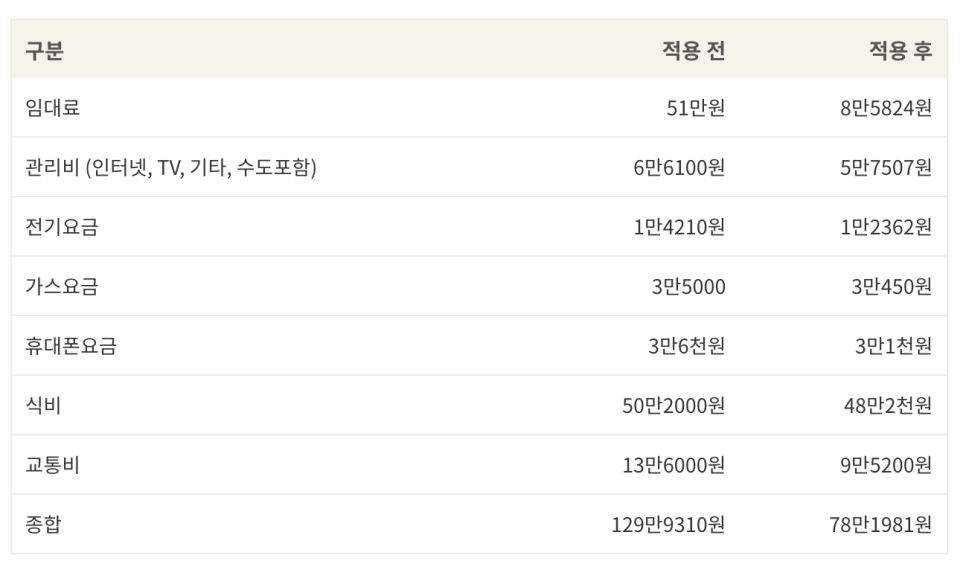Click the 3만6천원 cell
Image resolution: width=966 pixels, height=567 pixels.
(687, 346)
